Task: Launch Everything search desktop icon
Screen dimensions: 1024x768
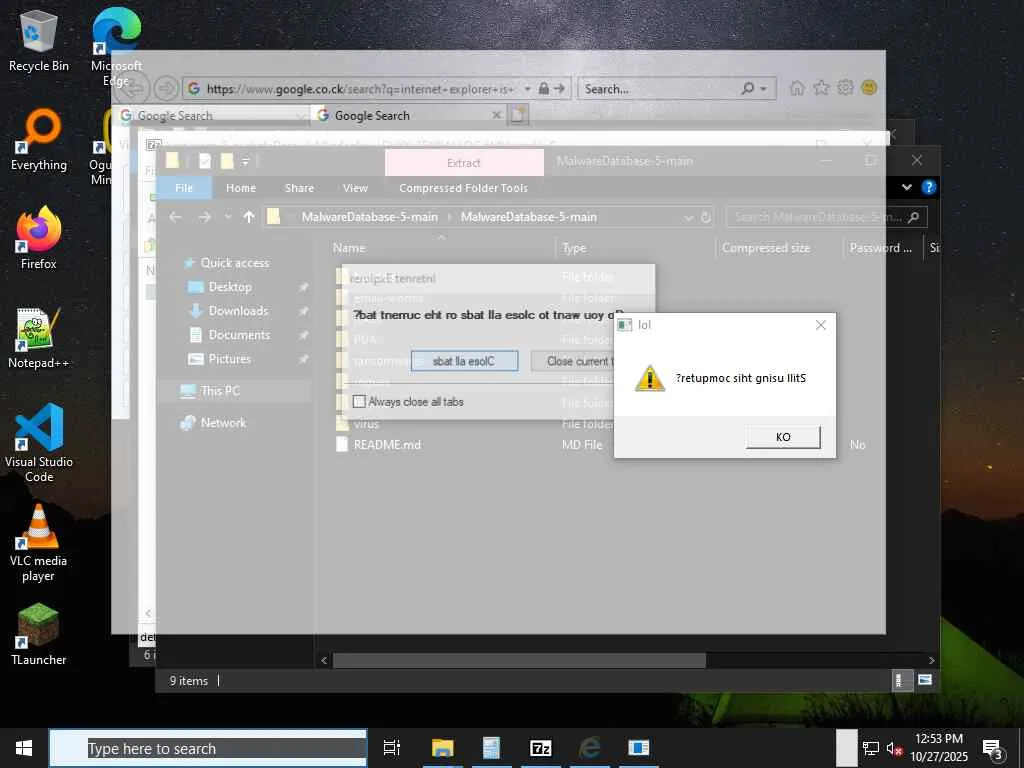Action: point(39,139)
